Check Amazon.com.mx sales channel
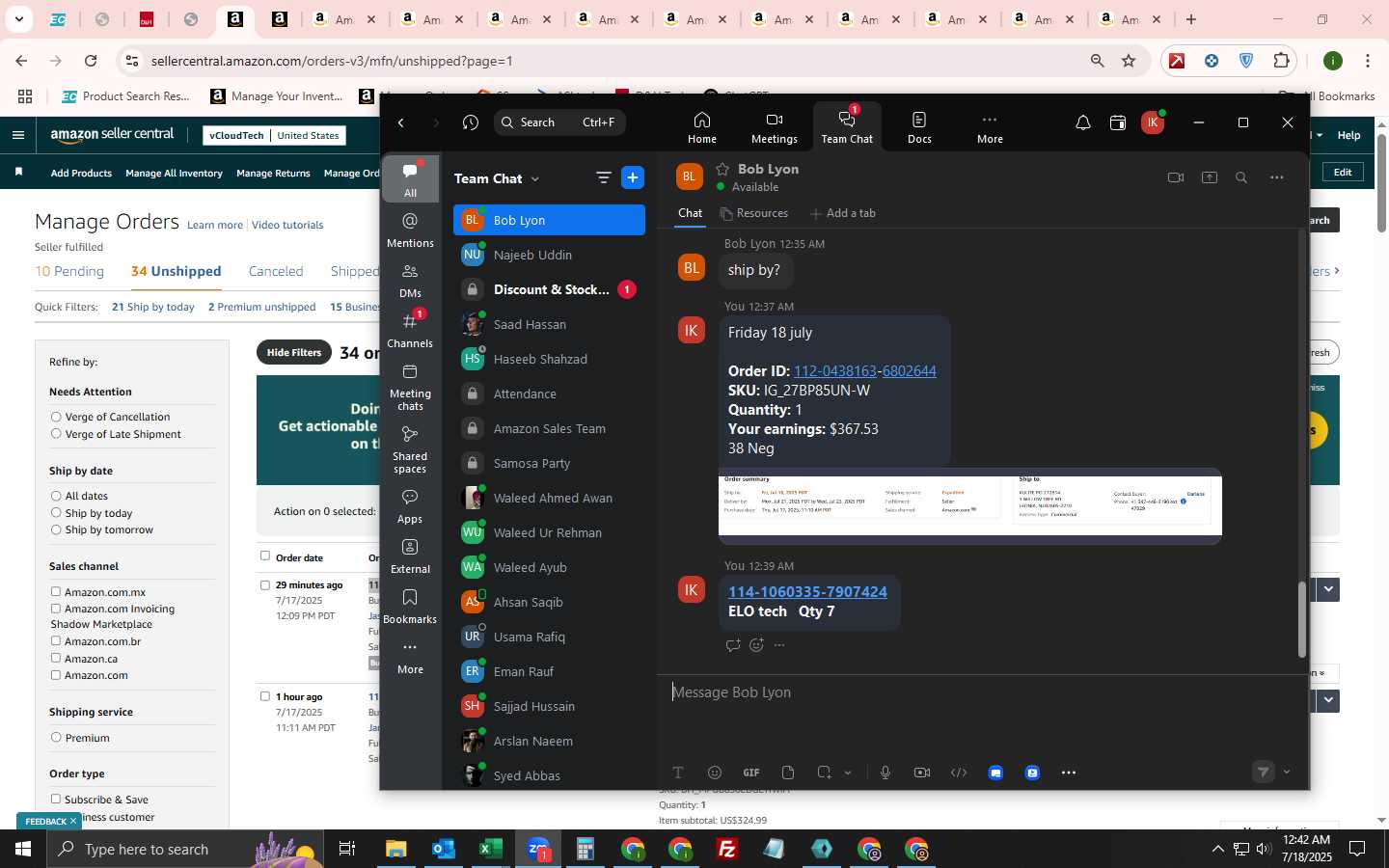Screen dimensions: 1389x868 56,591
